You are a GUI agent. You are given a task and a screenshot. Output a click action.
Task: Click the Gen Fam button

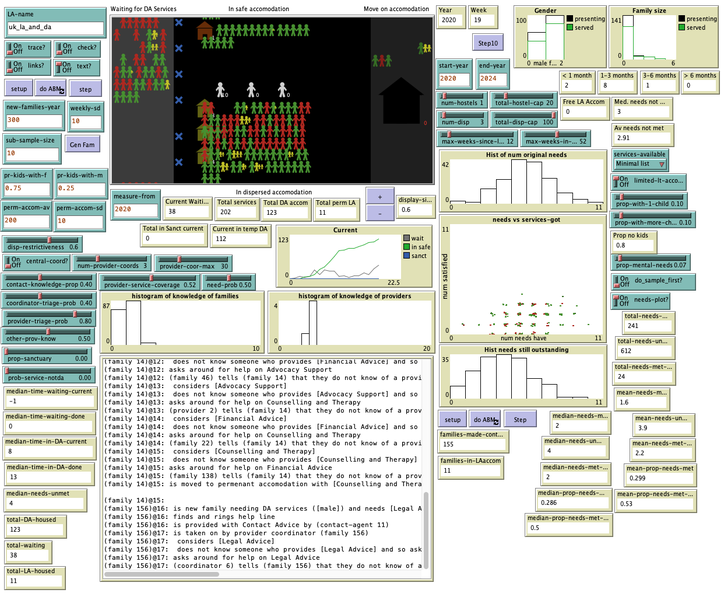pos(82,145)
